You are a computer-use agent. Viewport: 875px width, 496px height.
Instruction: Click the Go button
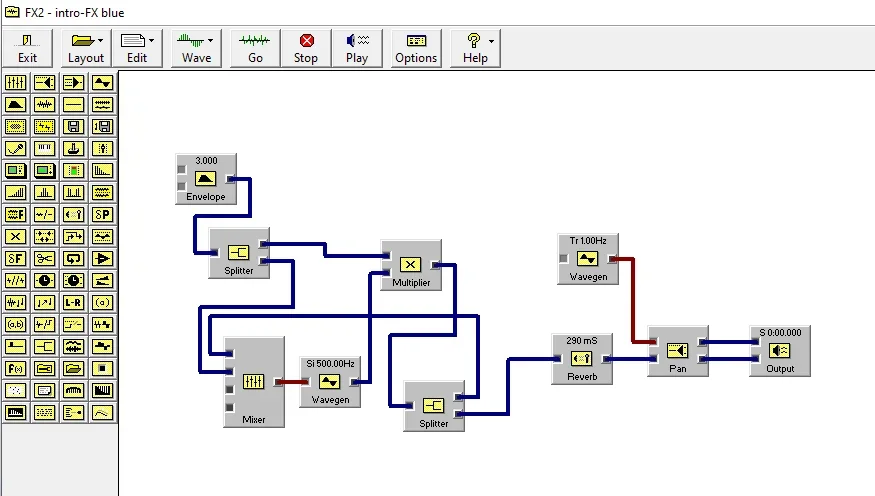pyautogui.click(x=255, y=48)
